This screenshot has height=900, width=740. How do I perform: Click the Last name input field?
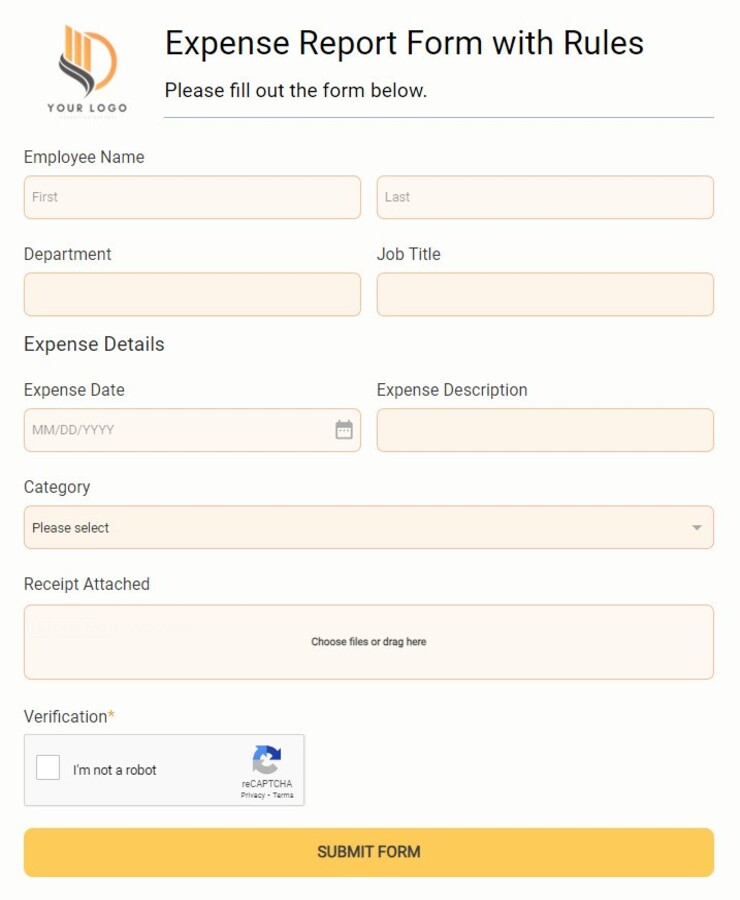click(x=545, y=197)
